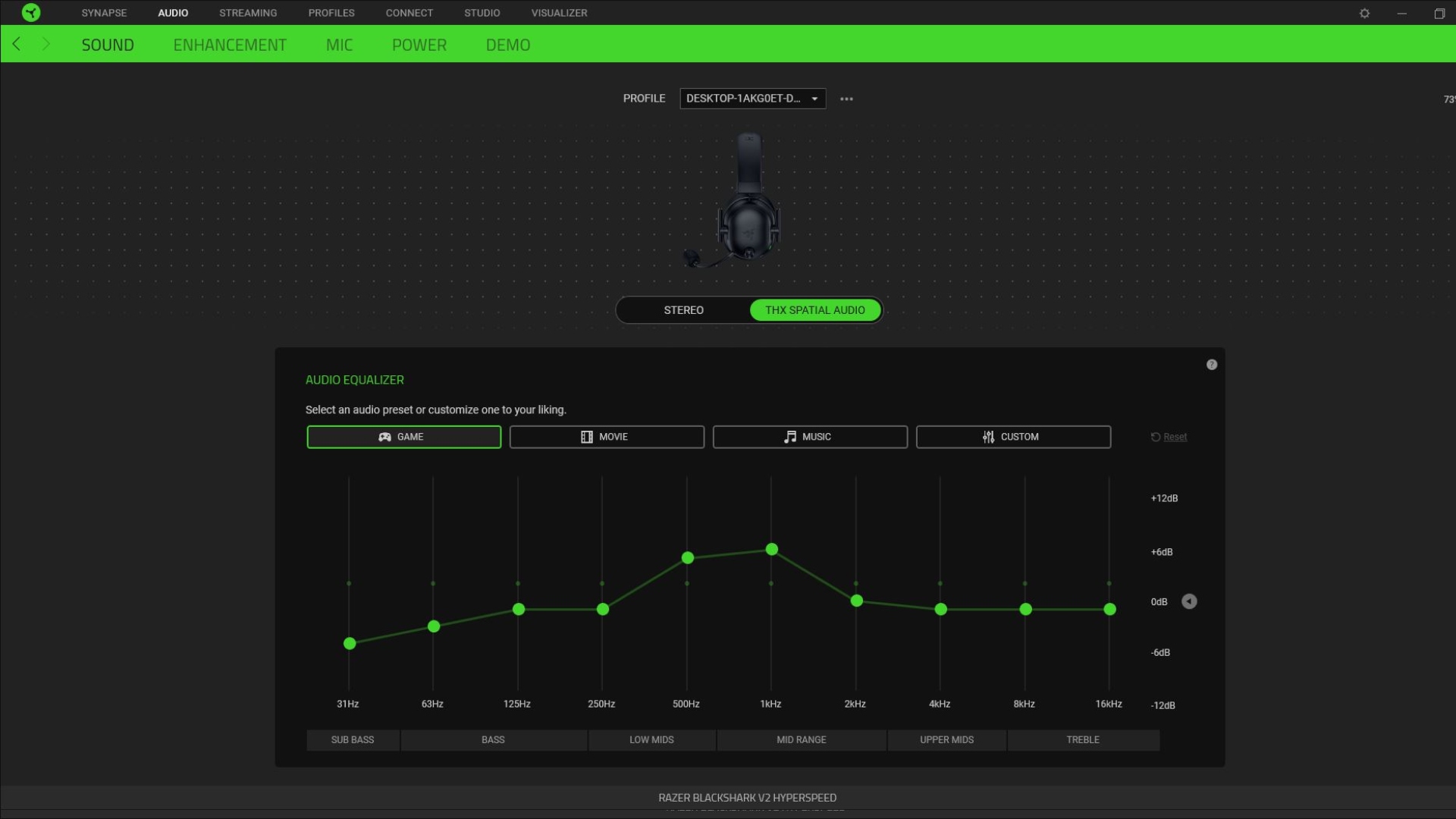Click the TREBLE range label

pyautogui.click(x=1083, y=740)
